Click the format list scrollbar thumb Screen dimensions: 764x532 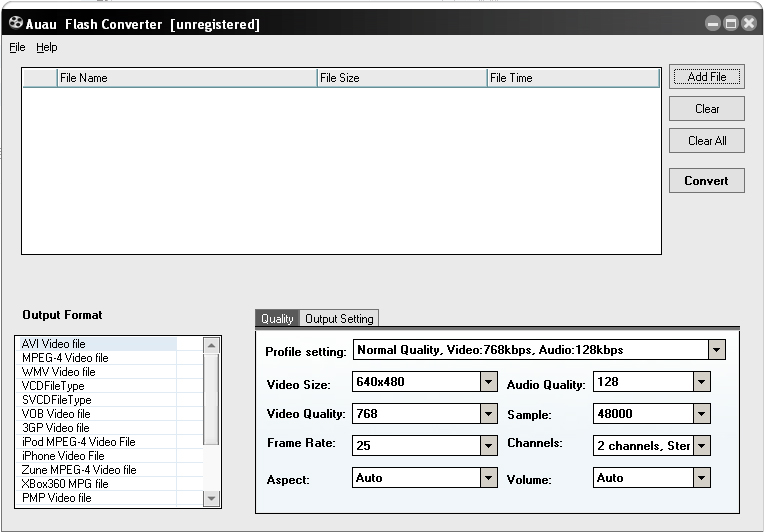coord(211,399)
